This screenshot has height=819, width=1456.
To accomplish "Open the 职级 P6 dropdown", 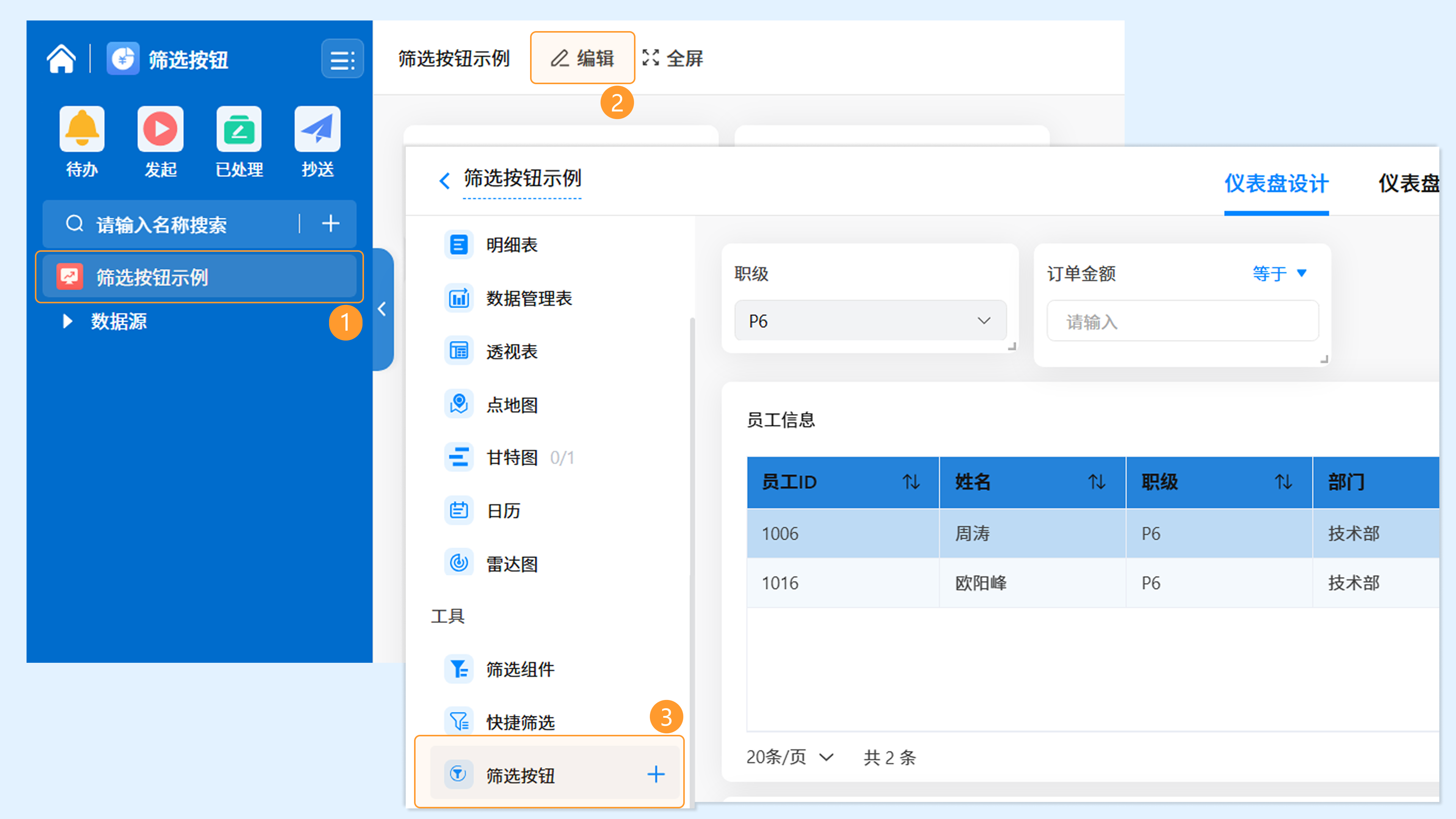I will [x=871, y=320].
